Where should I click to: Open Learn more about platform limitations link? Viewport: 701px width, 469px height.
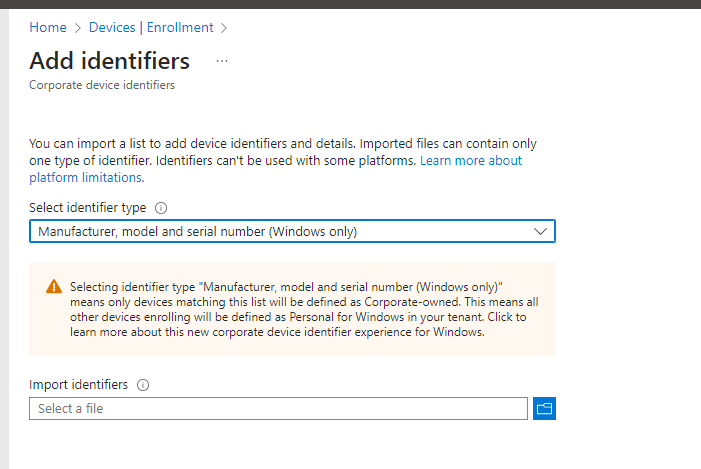pyautogui.click(x=471, y=161)
